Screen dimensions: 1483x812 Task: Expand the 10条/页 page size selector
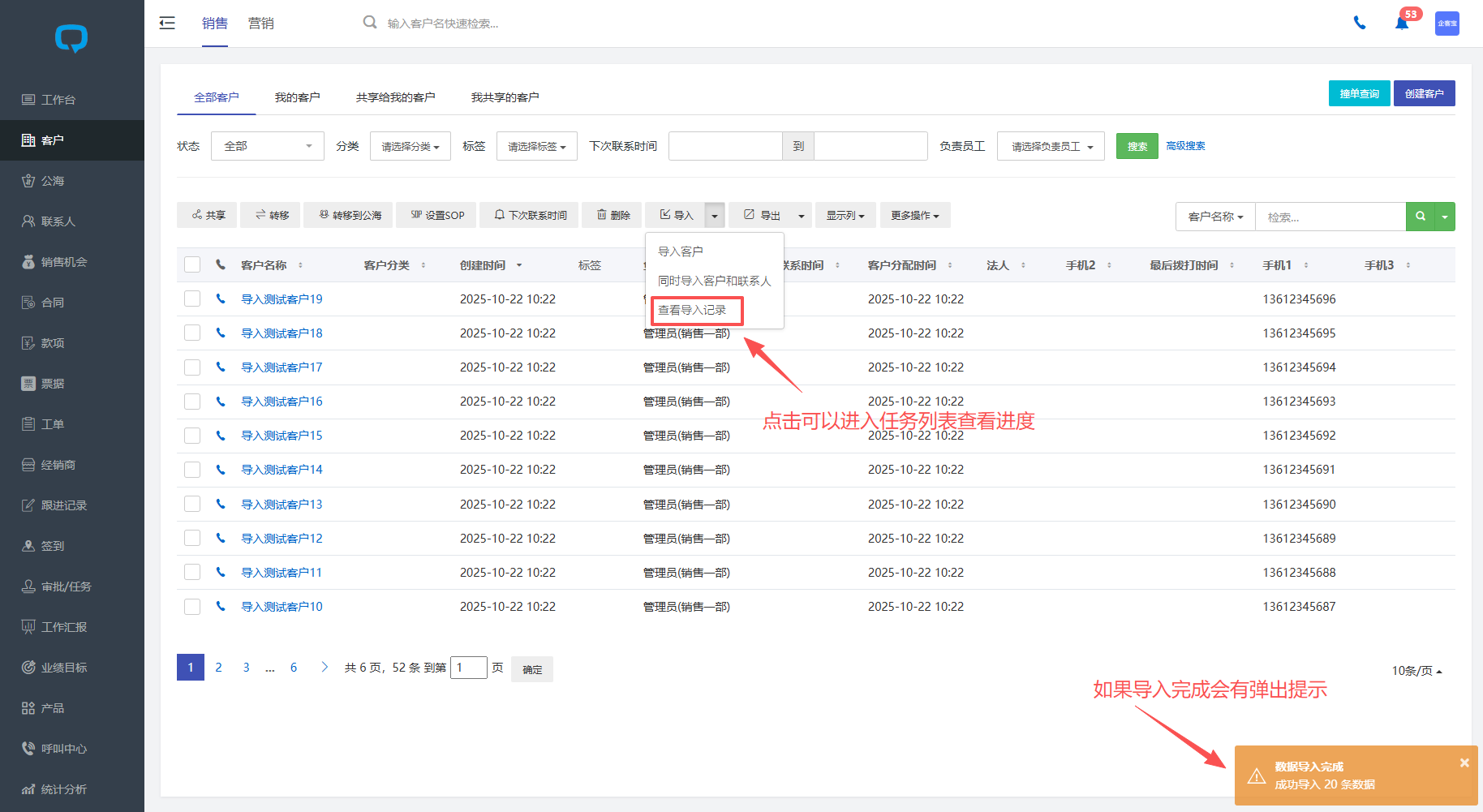pyautogui.click(x=1416, y=670)
